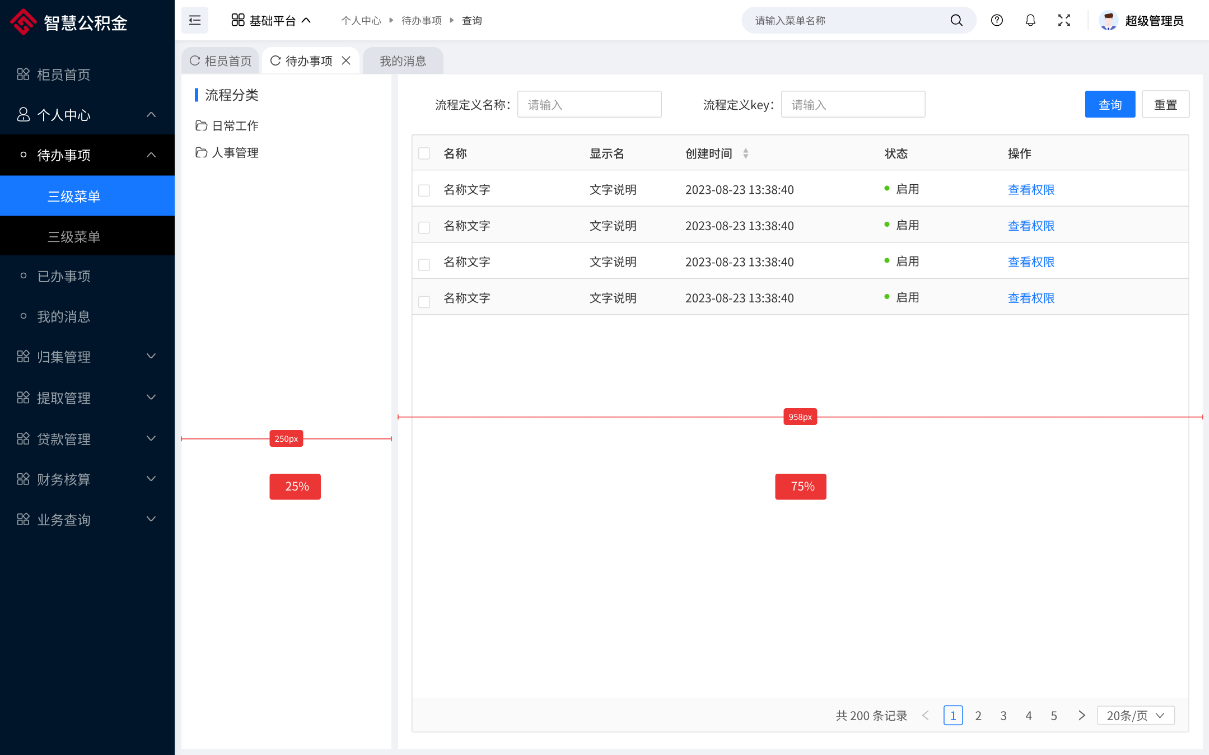The height and width of the screenshot is (755, 1209).
Task: Focus the 流程定义名称 input field
Action: coord(589,105)
